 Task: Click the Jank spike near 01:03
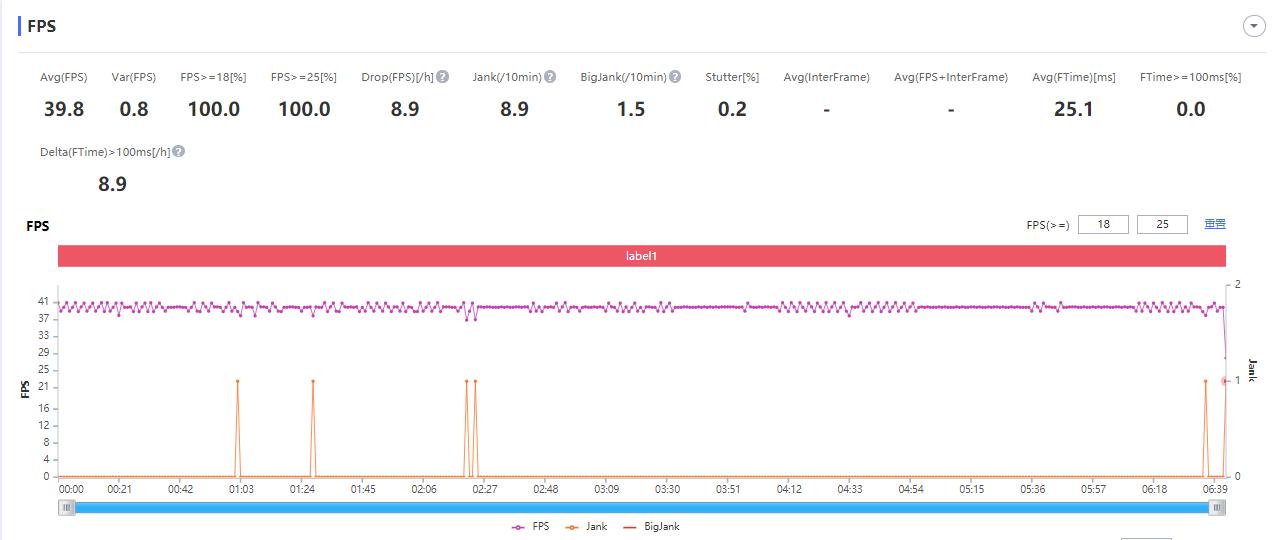pos(237,381)
